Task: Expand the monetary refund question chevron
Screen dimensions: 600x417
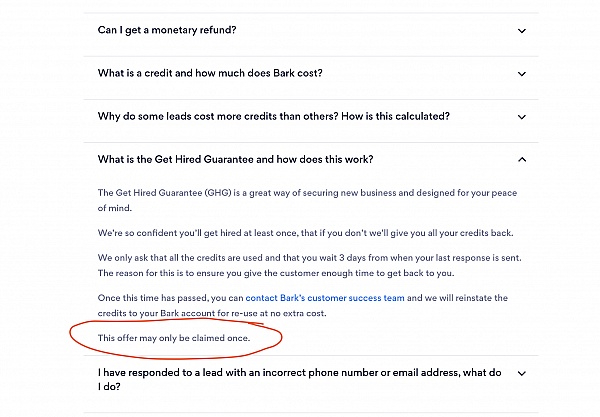Action: coord(521,31)
